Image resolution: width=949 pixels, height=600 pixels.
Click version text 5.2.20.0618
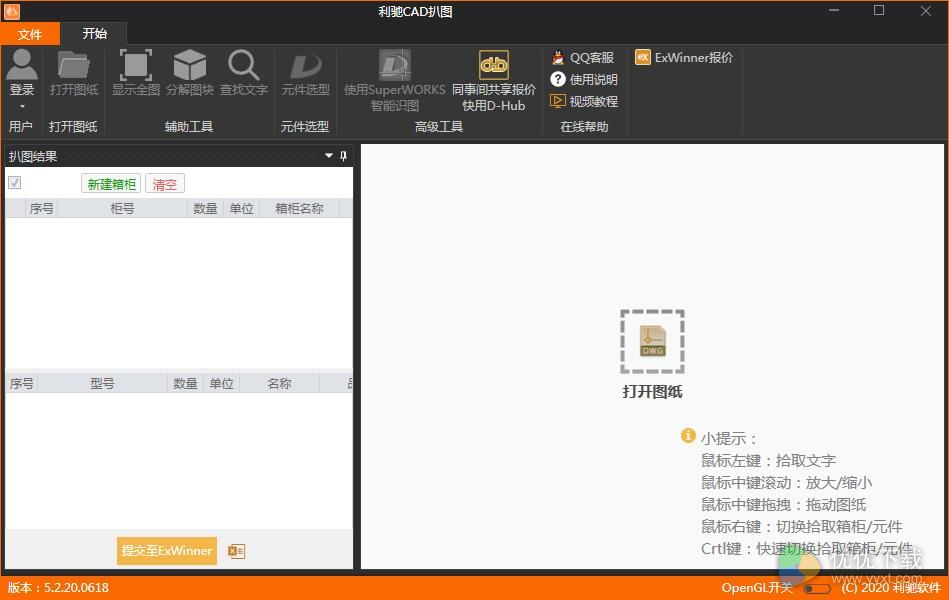pyautogui.click(x=76, y=587)
